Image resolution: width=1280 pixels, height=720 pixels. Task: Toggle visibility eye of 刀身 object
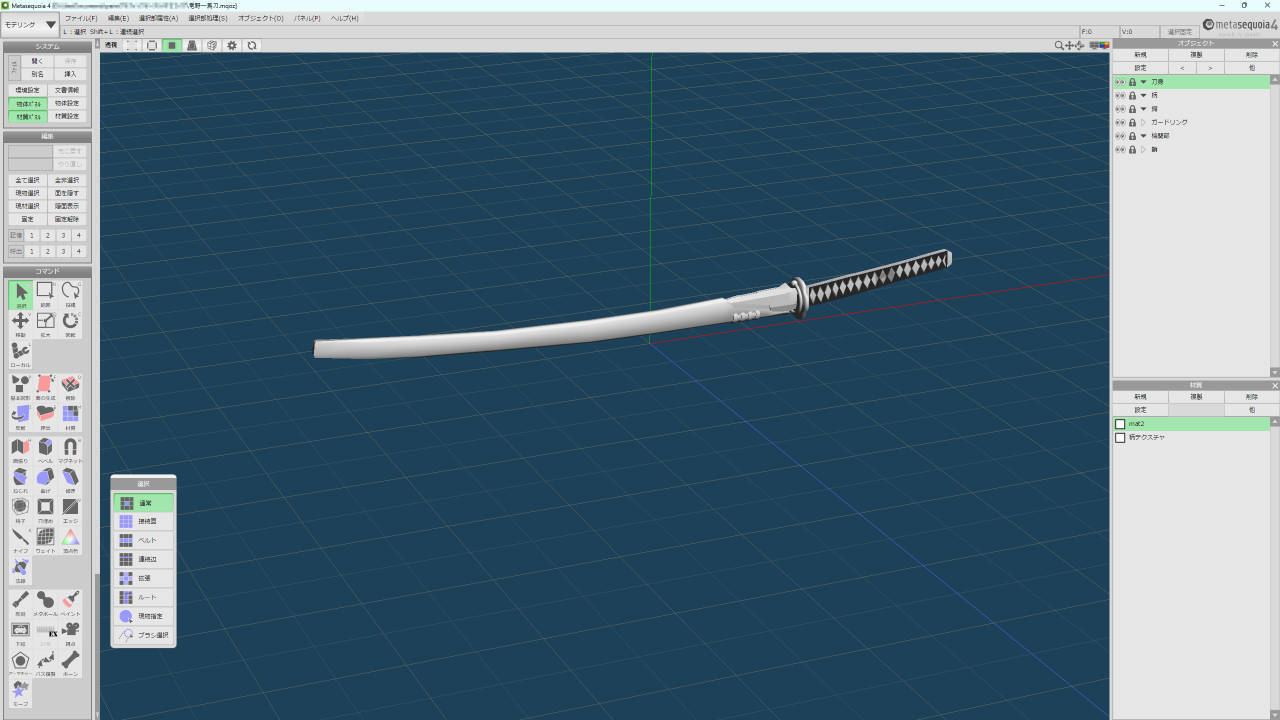coord(1120,82)
